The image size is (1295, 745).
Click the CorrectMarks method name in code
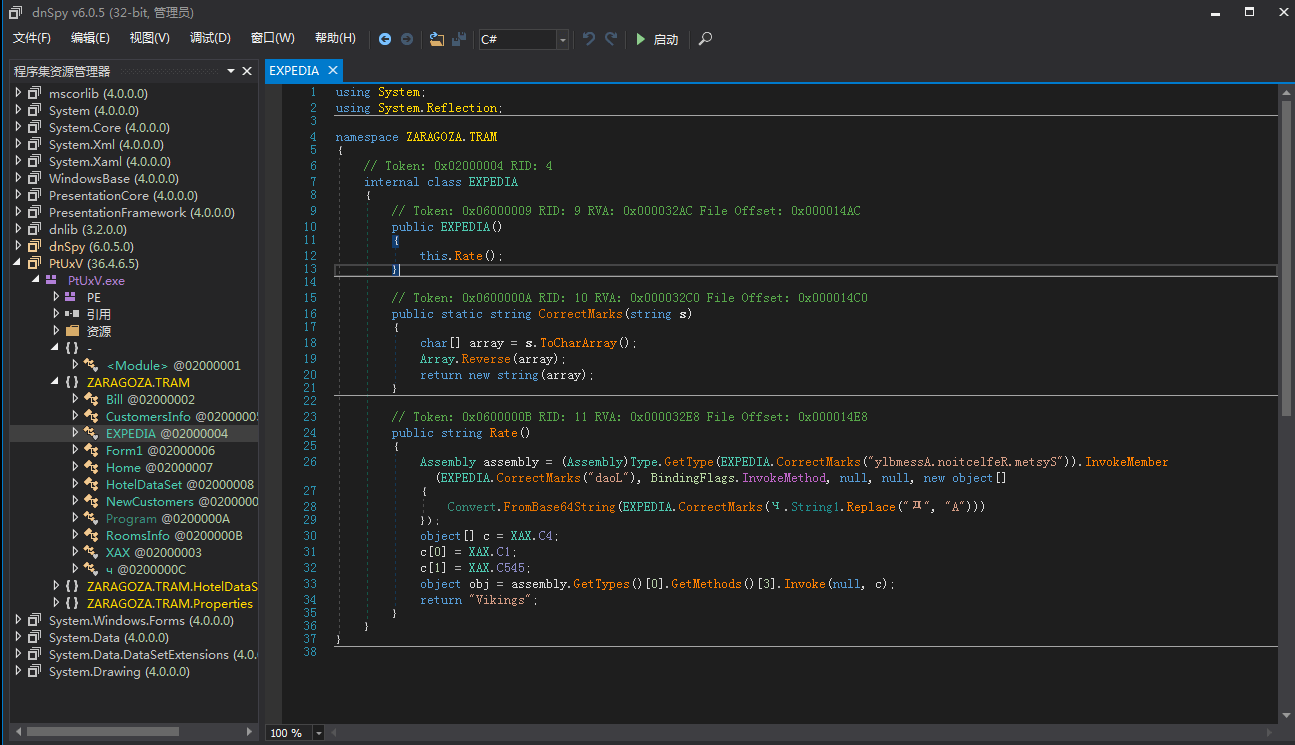581,314
